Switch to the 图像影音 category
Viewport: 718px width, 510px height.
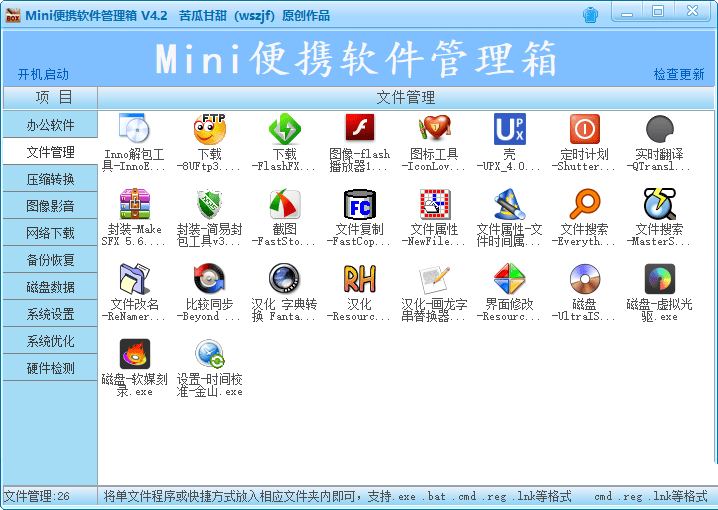coord(50,206)
